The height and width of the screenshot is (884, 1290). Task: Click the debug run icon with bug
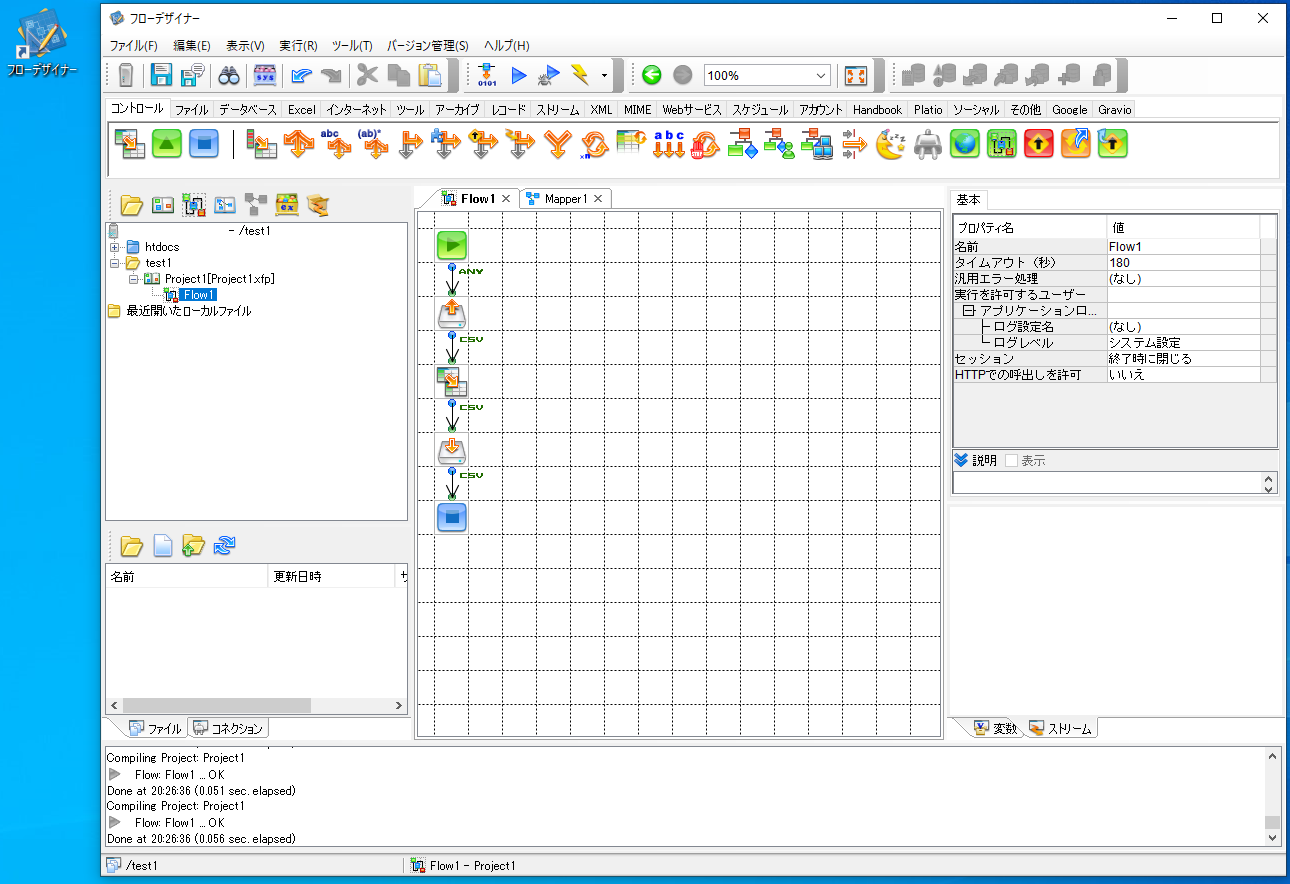pyautogui.click(x=549, y=75)
